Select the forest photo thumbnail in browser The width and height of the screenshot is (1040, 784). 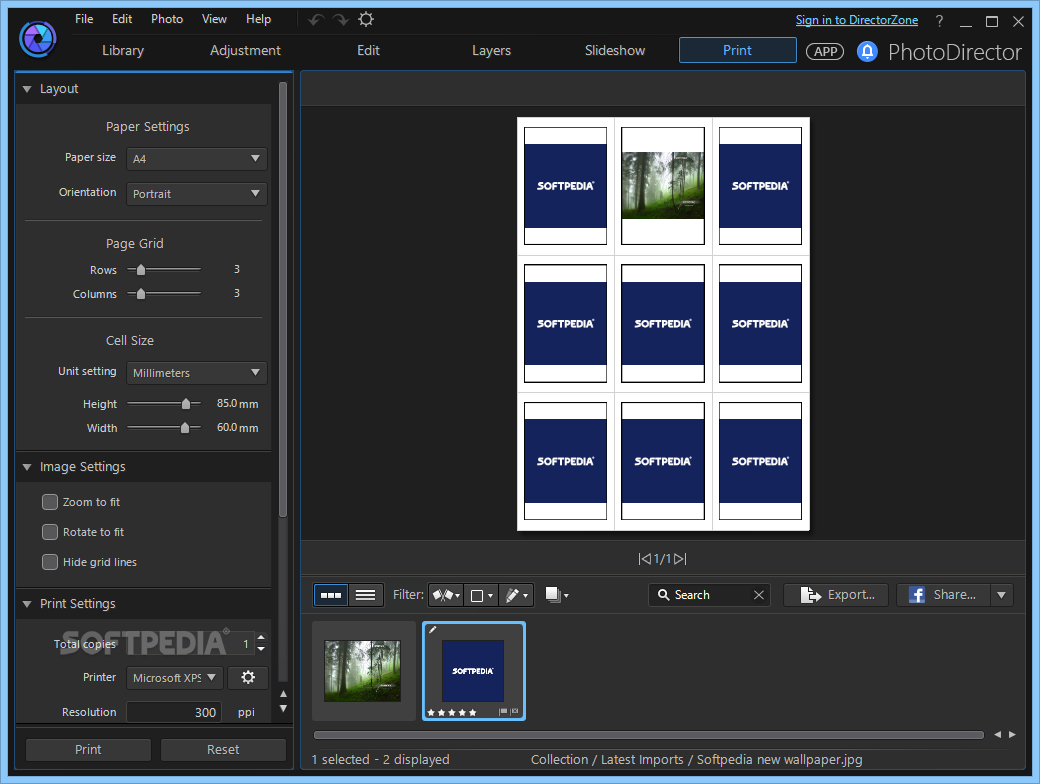coord(363,670)
